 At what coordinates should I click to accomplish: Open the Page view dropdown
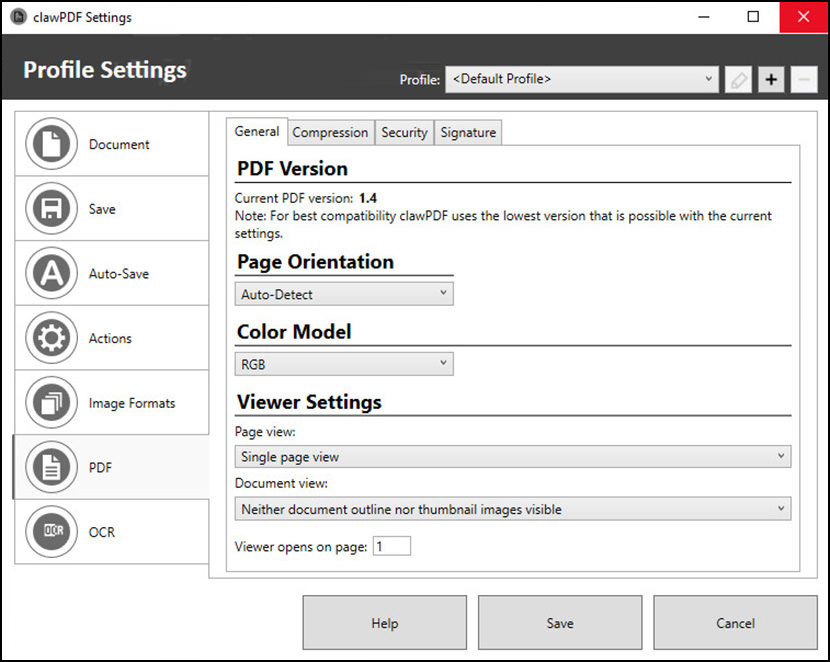(x=514, y=457)
